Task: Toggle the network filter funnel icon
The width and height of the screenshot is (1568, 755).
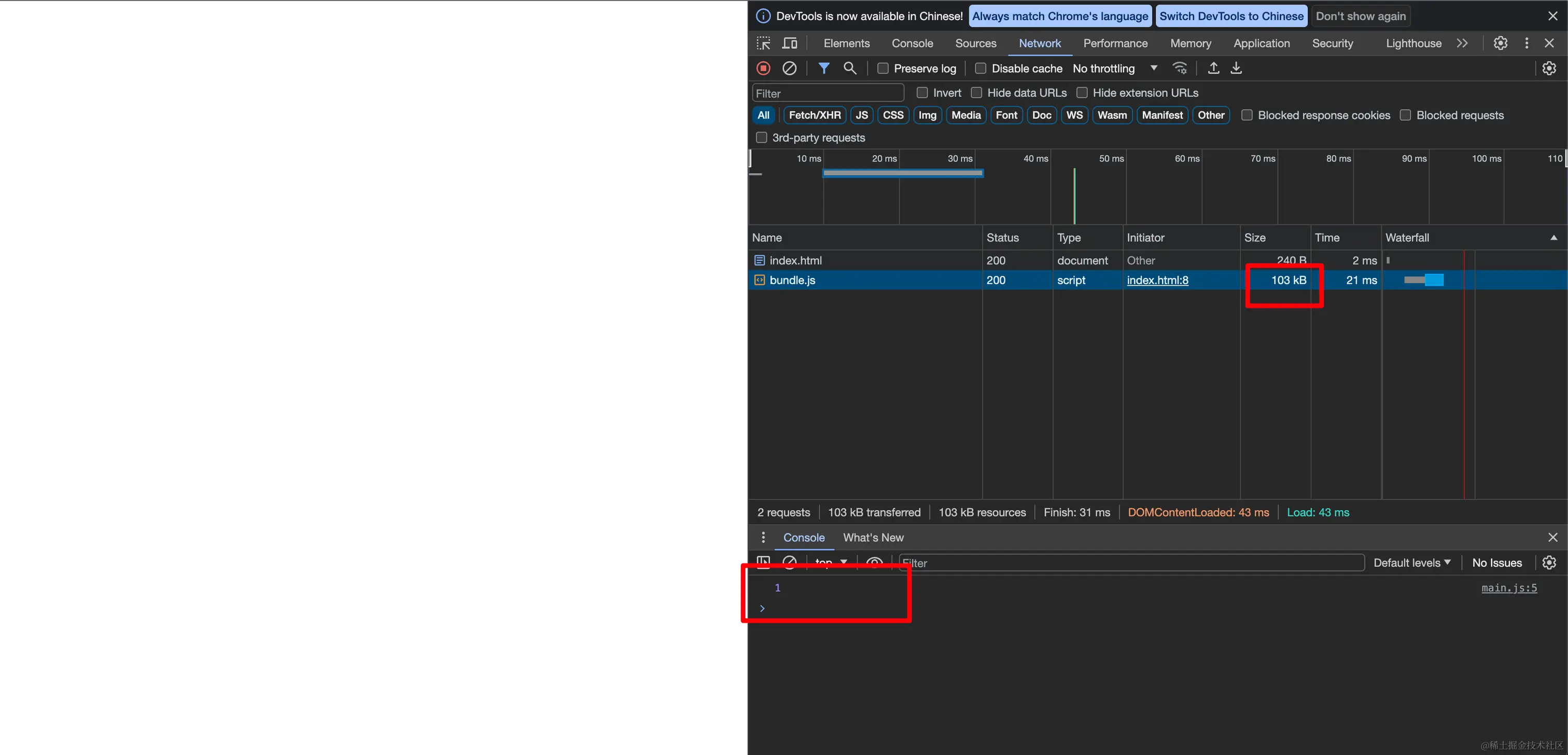Action: pyautogui.click(x=823, y=68)
